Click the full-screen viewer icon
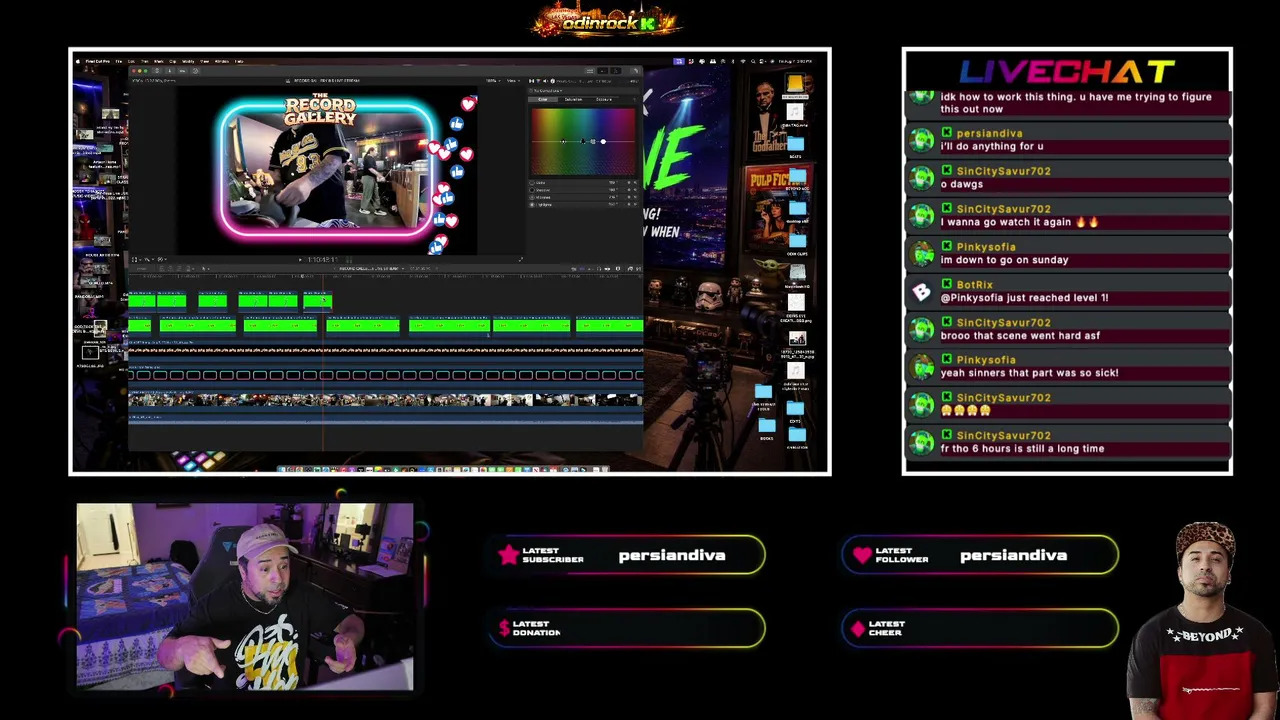1280x720 pixels. [x=521, y=259]
